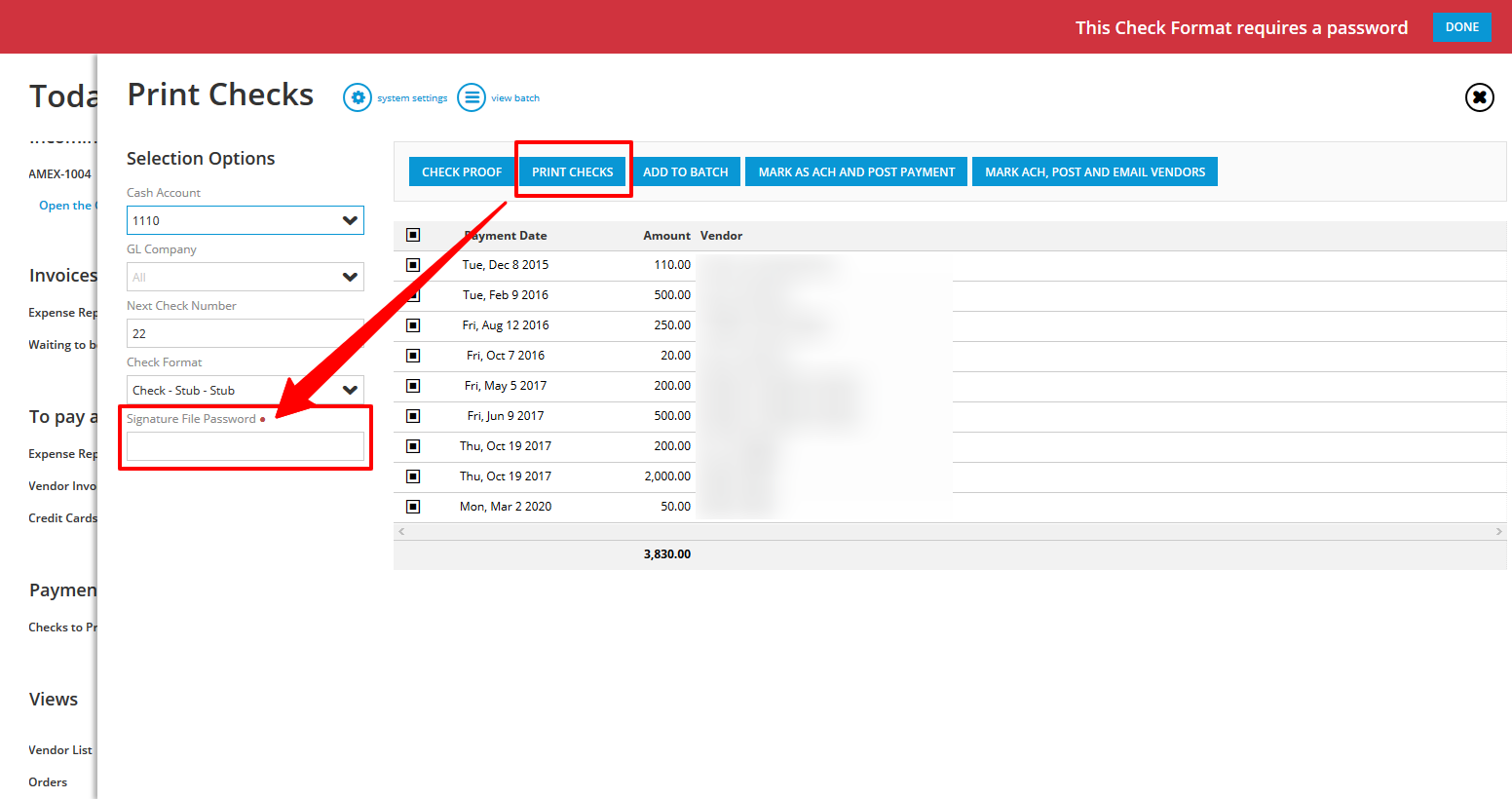Viewport: 1512px width, 799px height.
Task: Toggle checkbox for Fri, Oct 7 2016 payment
Action: 413,356
